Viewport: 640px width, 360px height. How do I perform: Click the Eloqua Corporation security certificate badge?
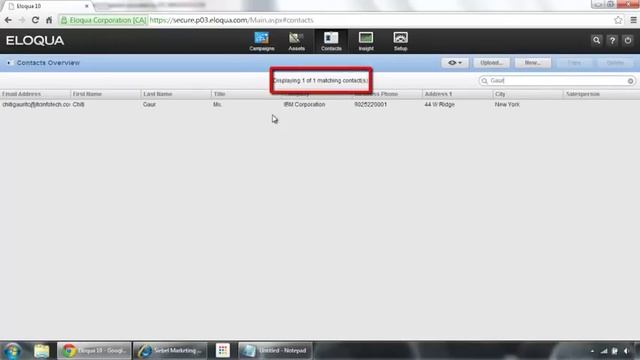[x=103, y=20]
